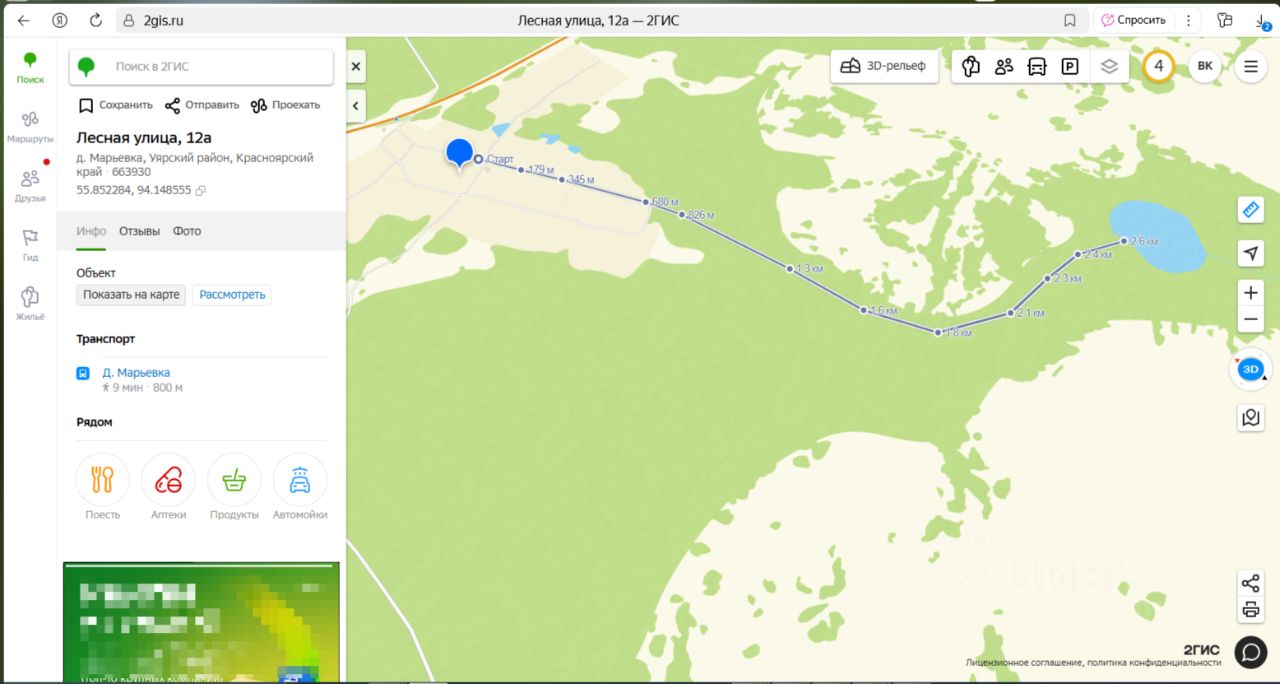Collapse the side panel with the chevron
Screen dimensions: 1280x684
coord(356,105)
